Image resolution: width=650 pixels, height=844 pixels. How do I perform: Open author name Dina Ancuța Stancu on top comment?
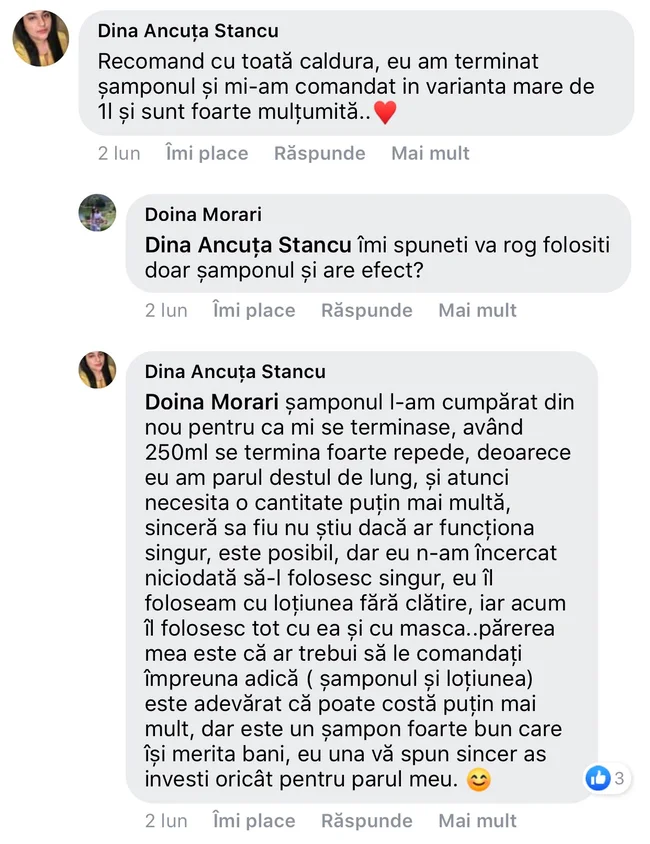pyautogui.click(x=188, y=31)
